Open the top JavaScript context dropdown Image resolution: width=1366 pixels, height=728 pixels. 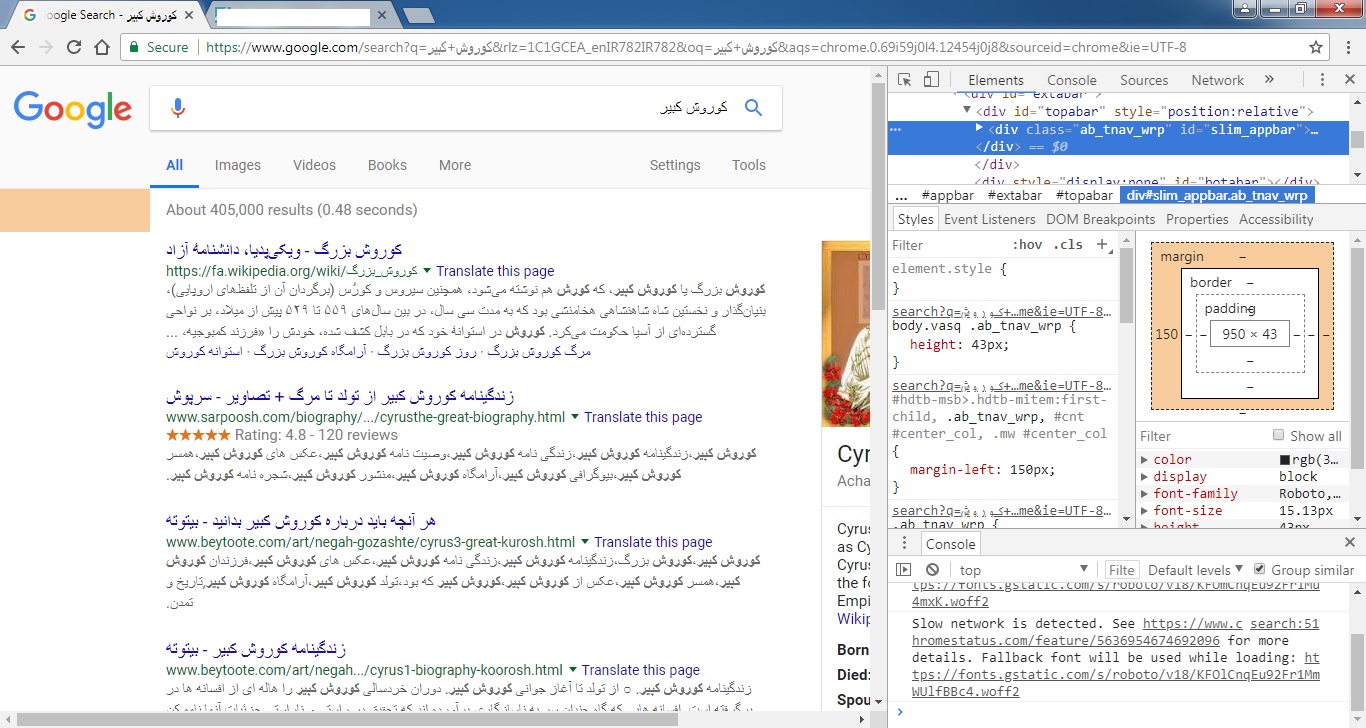(1022, 570)
